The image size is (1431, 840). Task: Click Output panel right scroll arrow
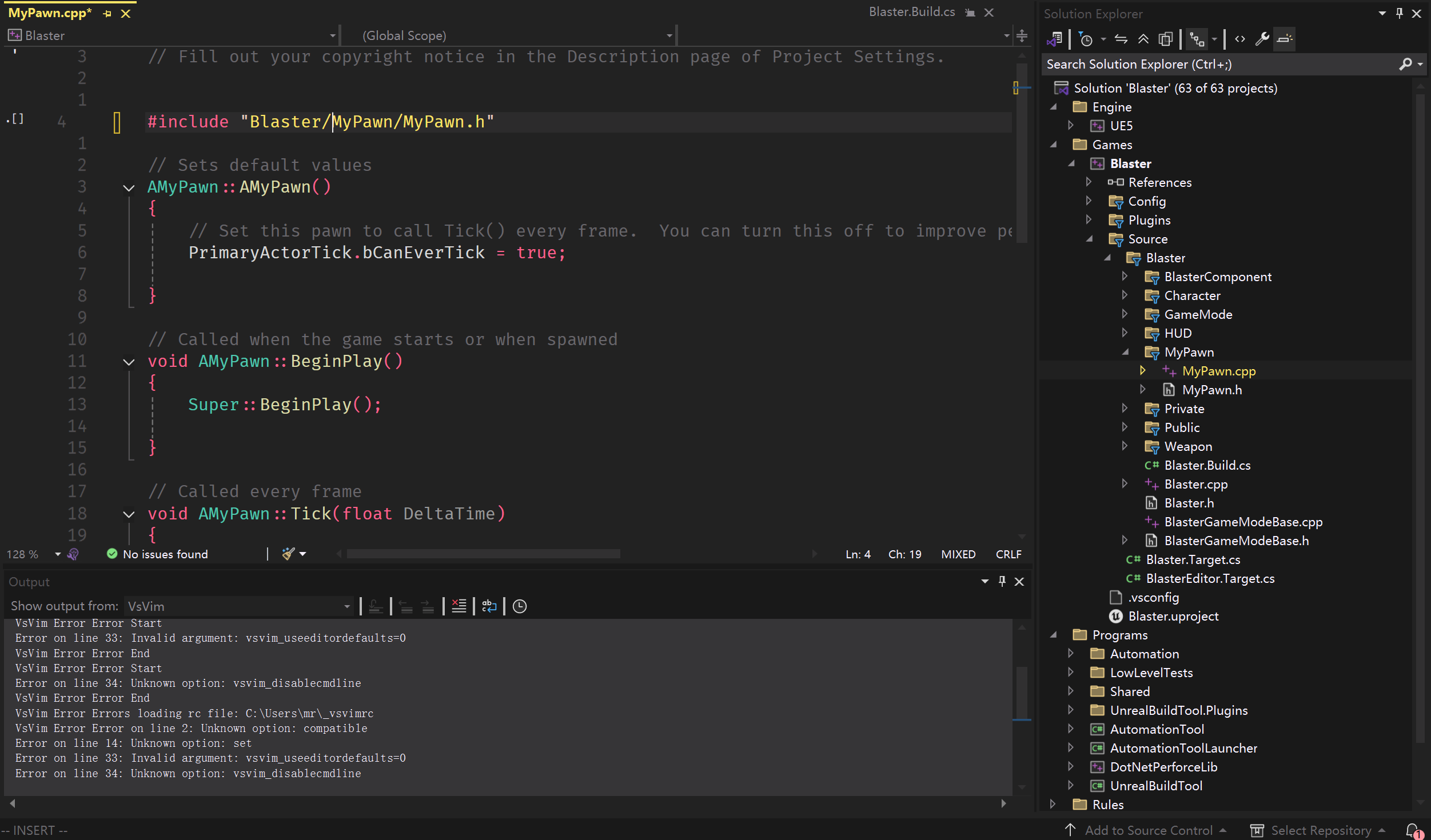1003,803
